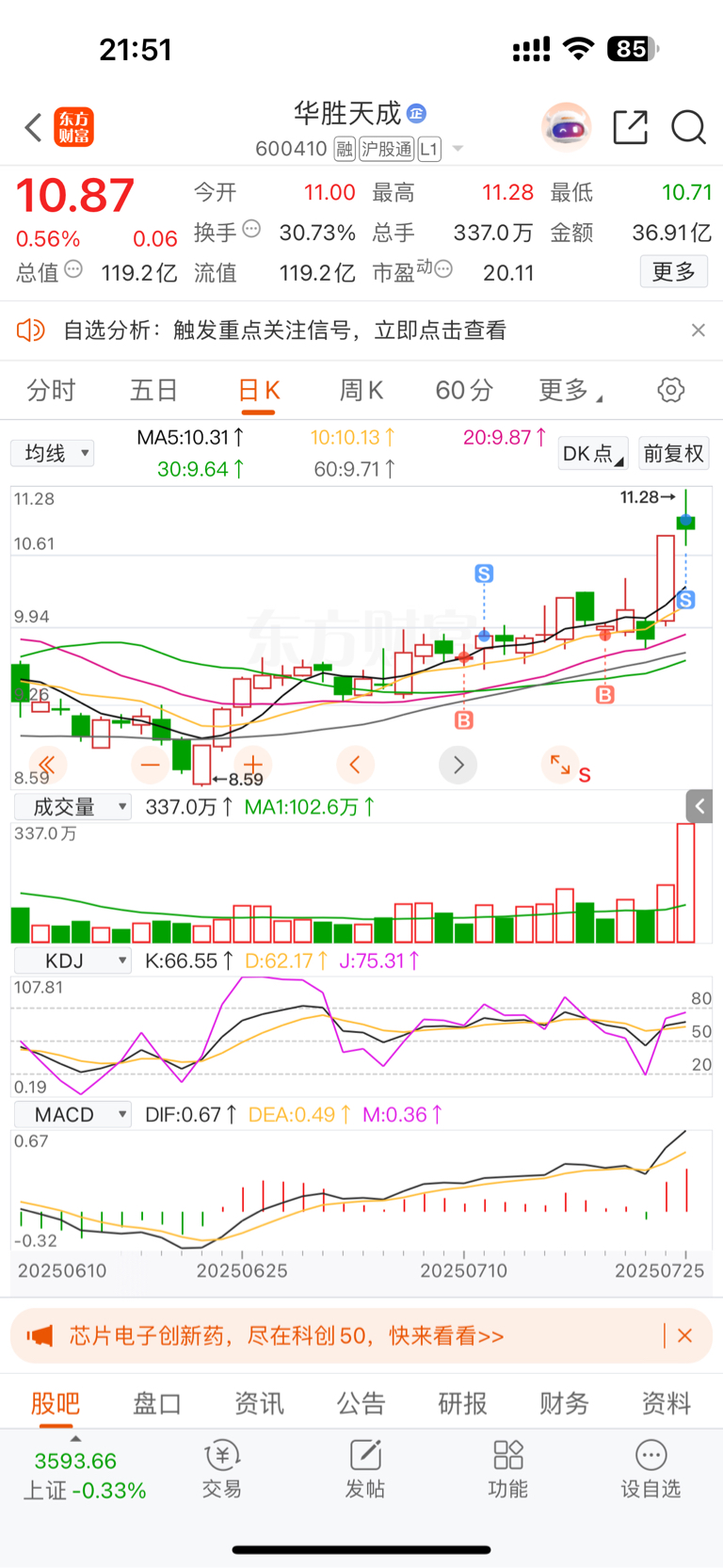Viewport: 723px width, 1568px height.
Task: Select the 股吧 tab
Action: click(x=56, y=1403)
